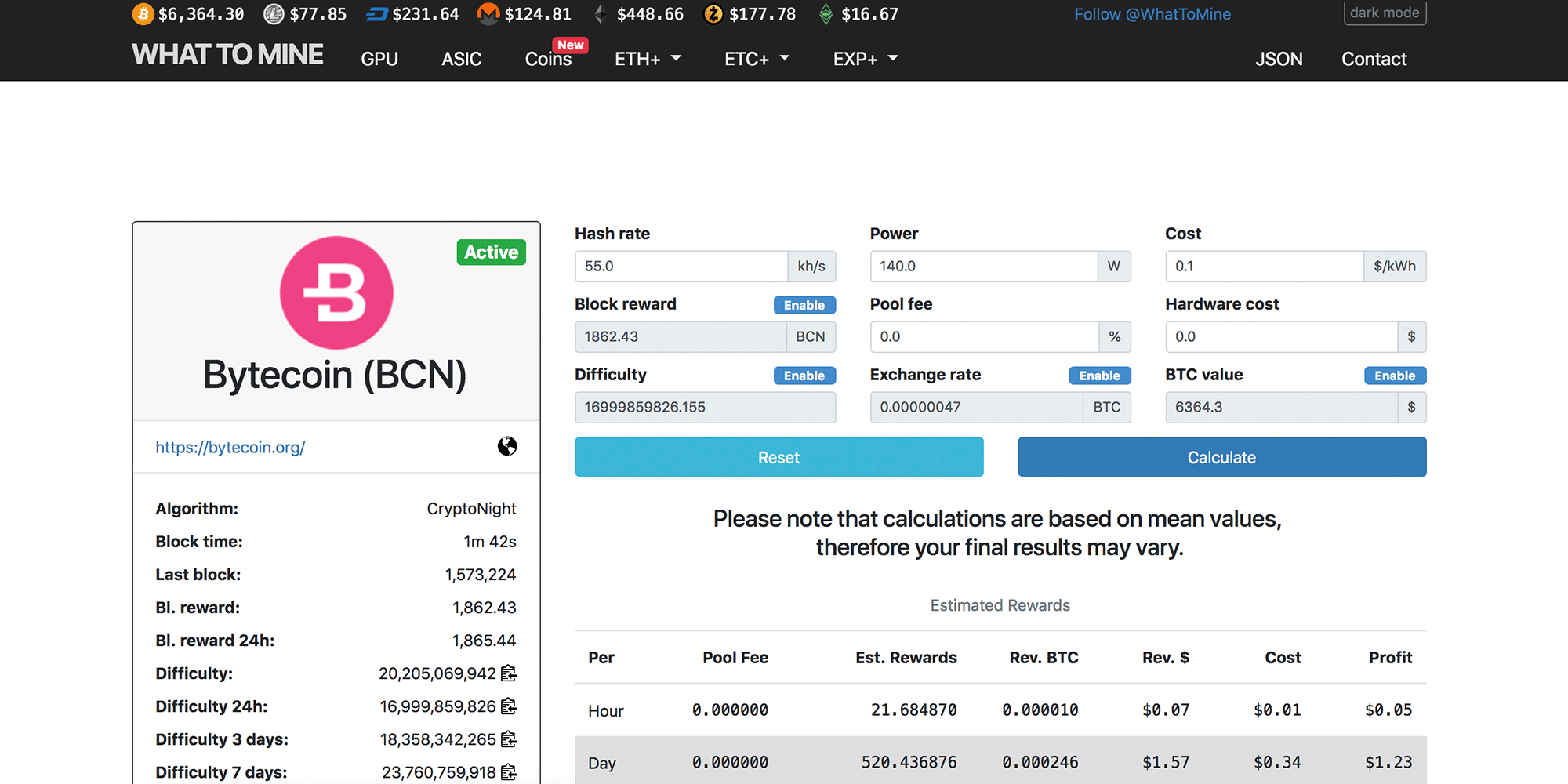Viewport: 1568px width, 784px height.
Task: Enable the Block reward field
Action: coord(804,305)
